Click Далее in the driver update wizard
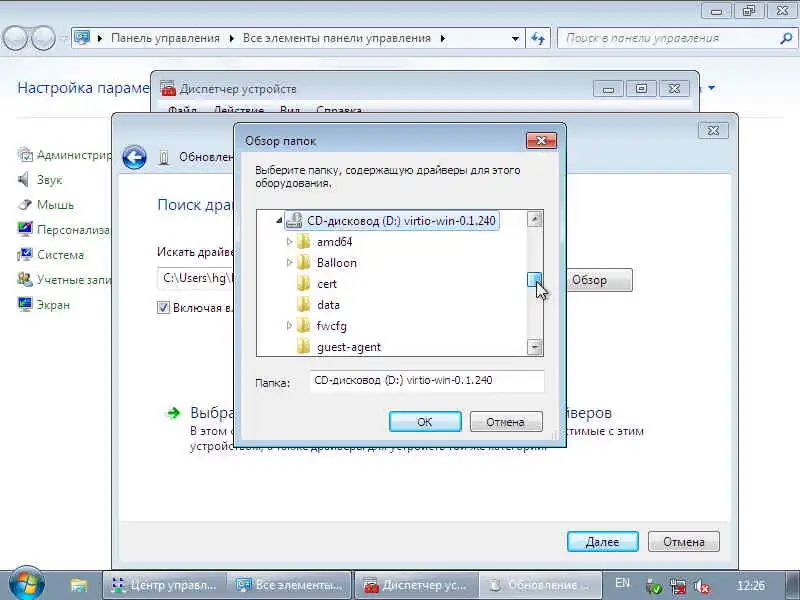Image resolution: width=800 pixels, height=600 pixels. coord(603,542)
